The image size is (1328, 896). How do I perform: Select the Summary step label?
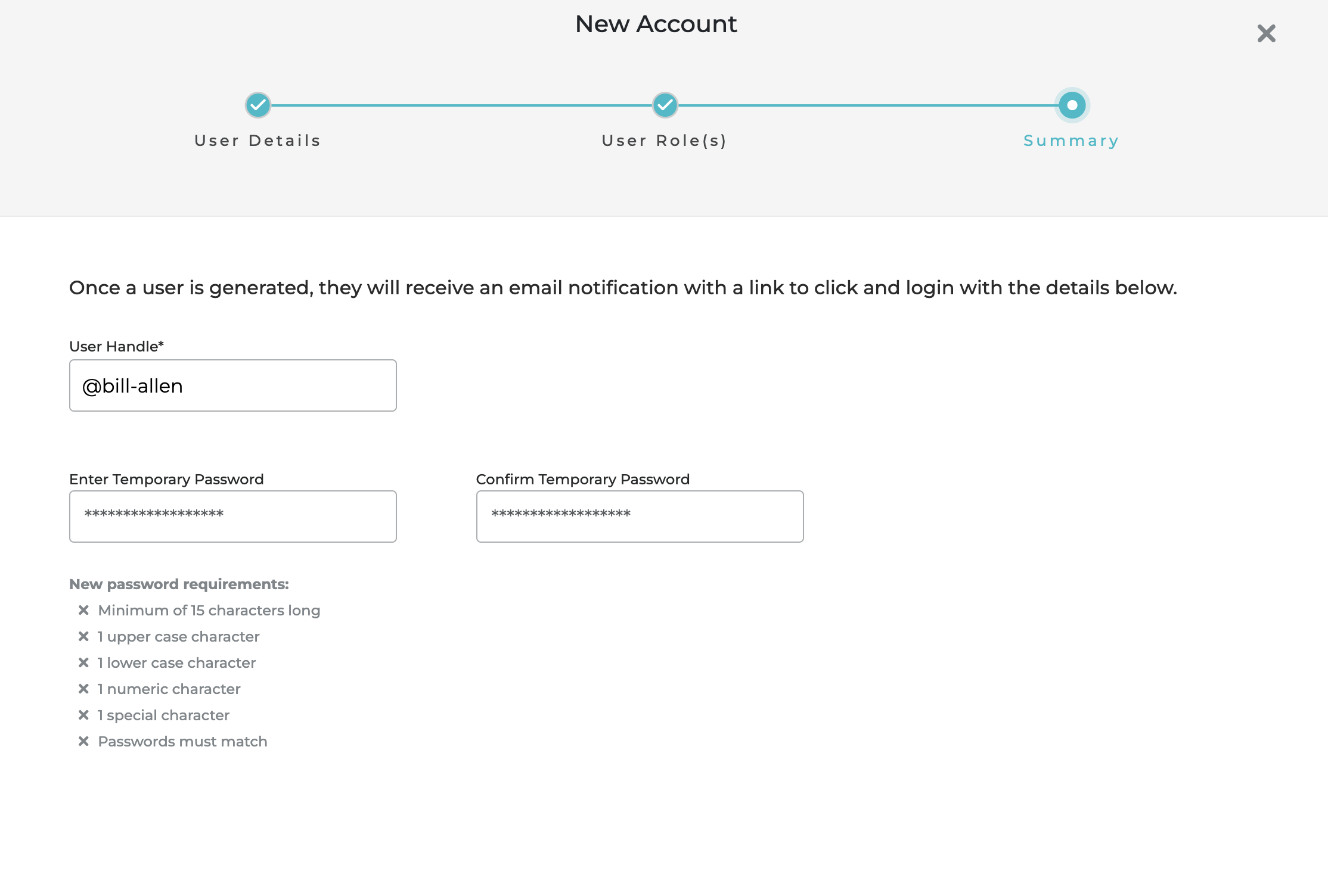tap(1071, 141)
